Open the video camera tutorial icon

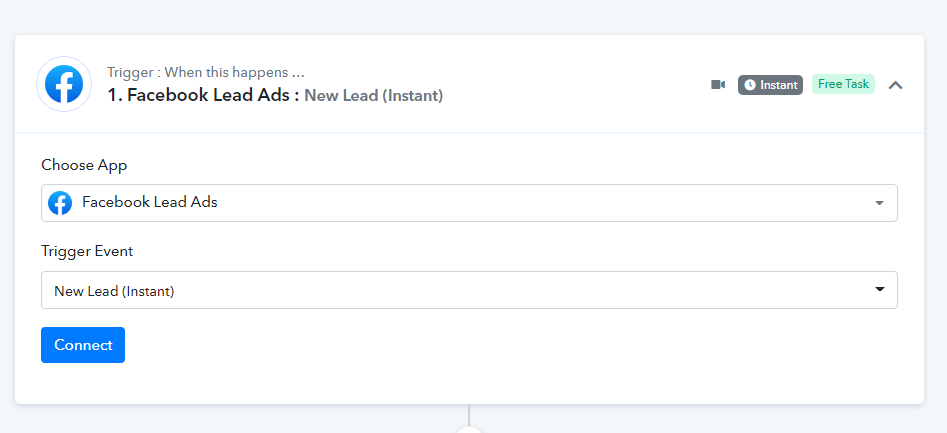[717, 85]
